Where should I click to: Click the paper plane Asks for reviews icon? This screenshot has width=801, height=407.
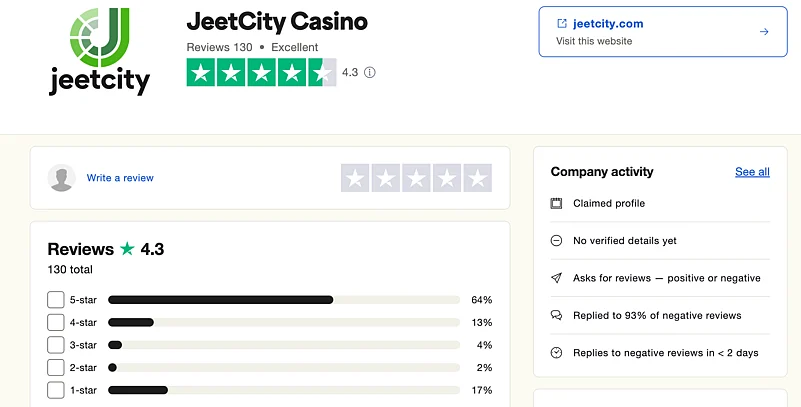[x=557, y=278]
